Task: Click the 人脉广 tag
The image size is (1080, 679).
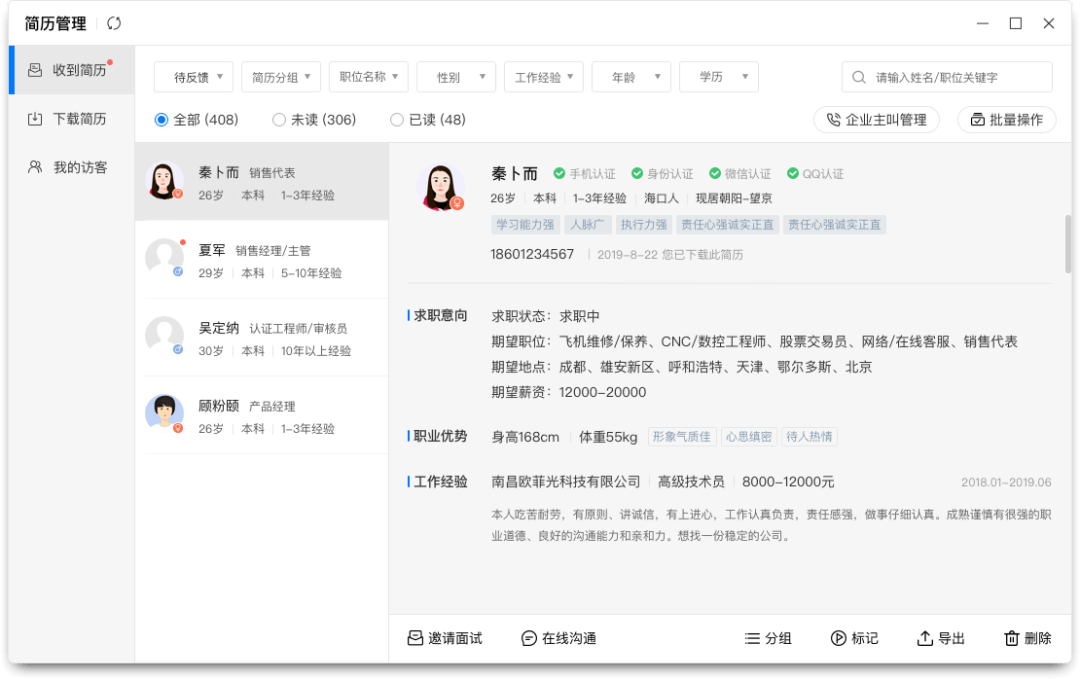Action: click(587, 224)
